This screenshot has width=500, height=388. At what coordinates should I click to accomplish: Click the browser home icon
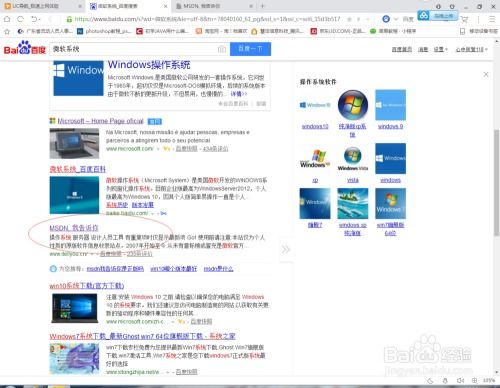(x=7, y=19)
